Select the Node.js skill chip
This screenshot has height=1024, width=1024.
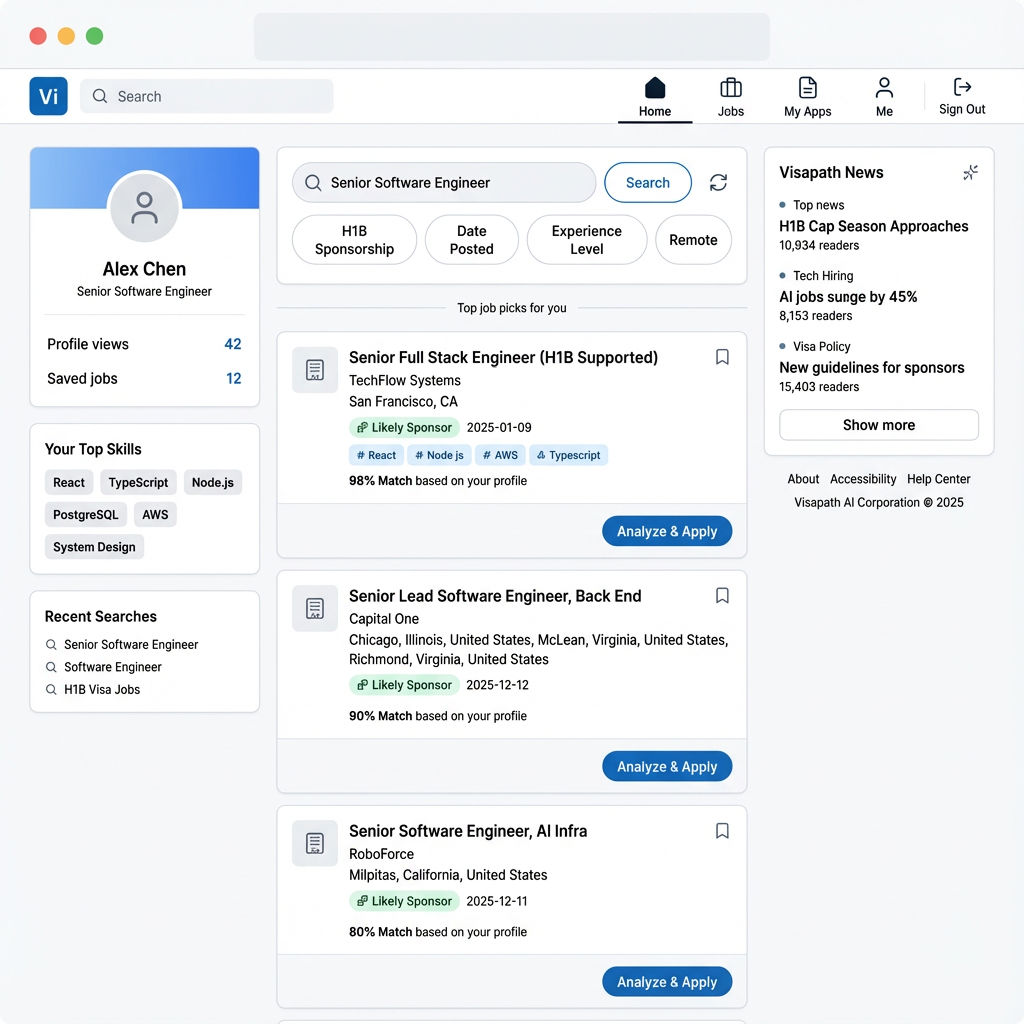click(x=212, y=482)
